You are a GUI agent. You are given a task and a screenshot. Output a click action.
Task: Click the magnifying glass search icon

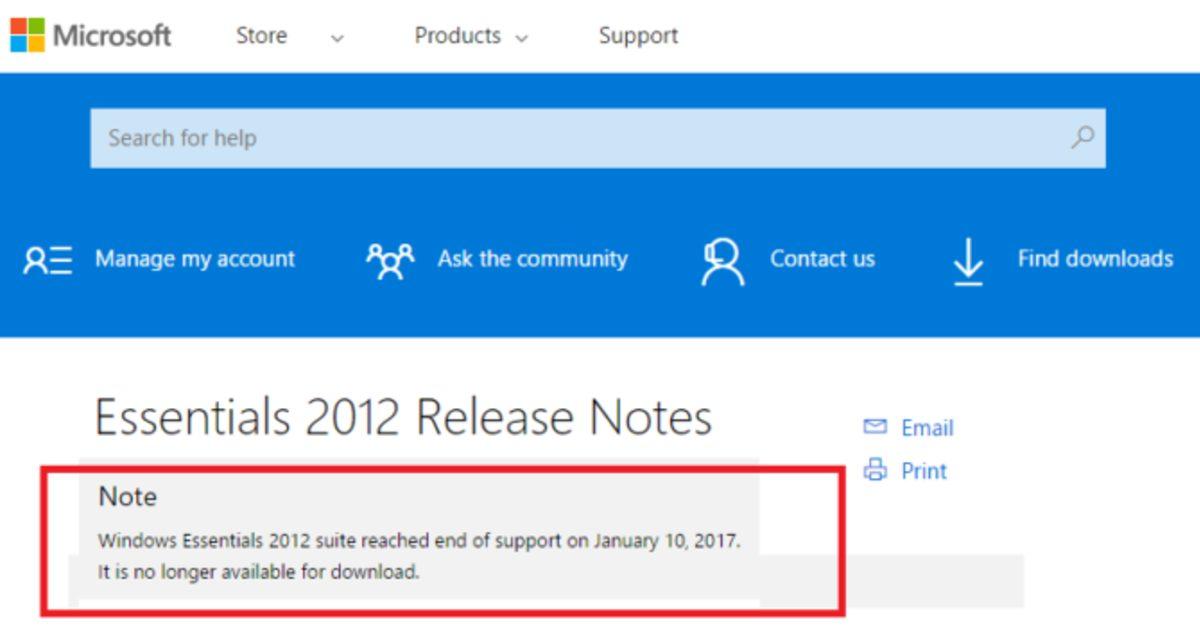pos(1082,137)
